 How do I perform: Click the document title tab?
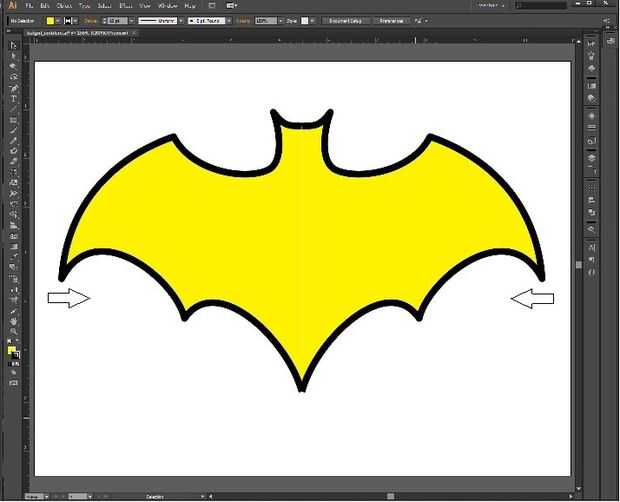tap(78, 33)
